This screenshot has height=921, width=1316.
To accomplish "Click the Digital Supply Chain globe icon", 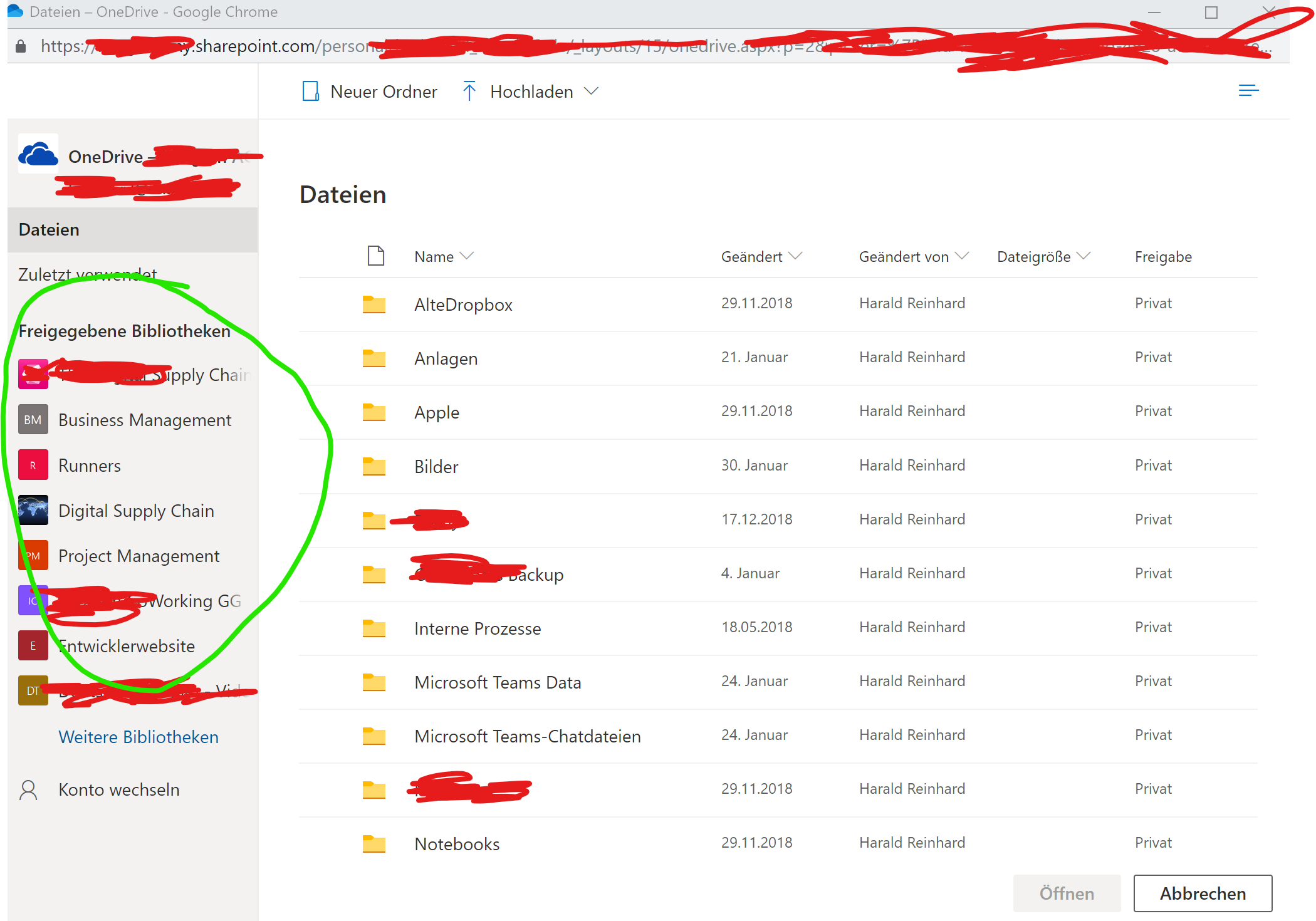I will coord(33,510).
